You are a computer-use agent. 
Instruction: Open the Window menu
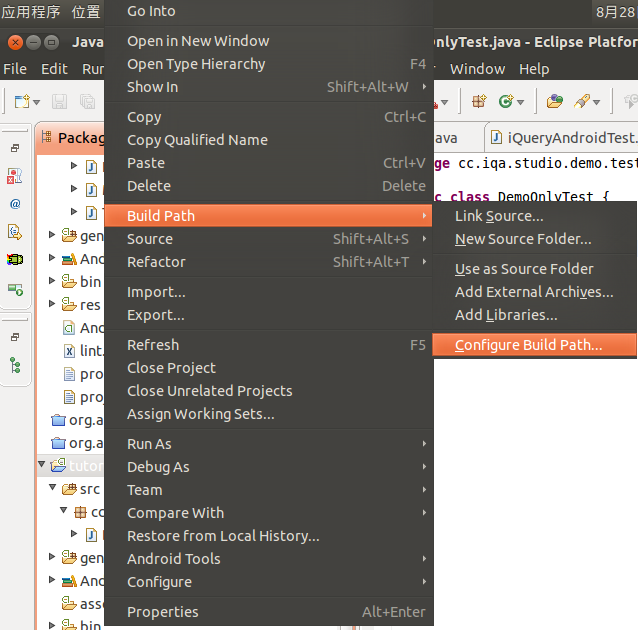(477, 69)
